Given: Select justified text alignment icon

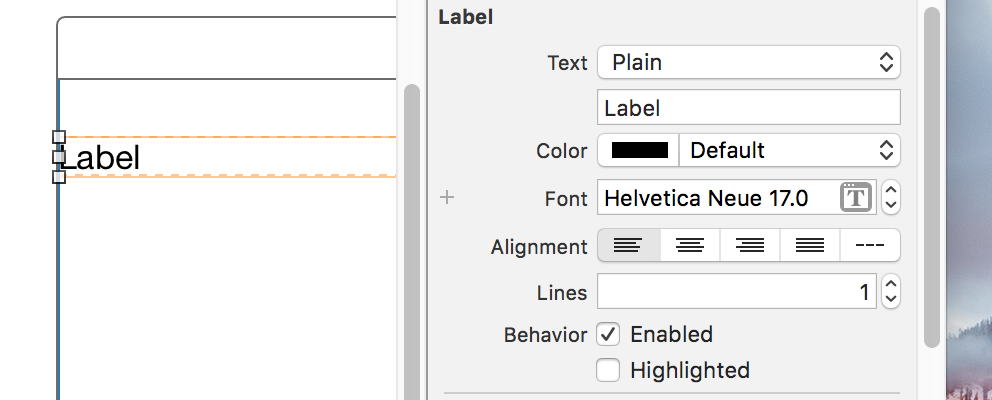Looking at the screenshot, I should click(x=810, y=246).
